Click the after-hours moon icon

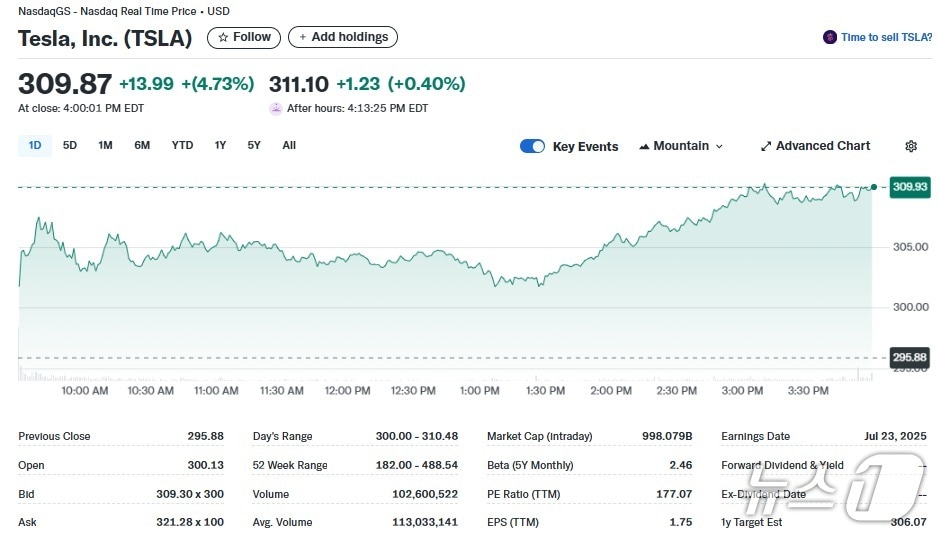click(x=276, y=108)
